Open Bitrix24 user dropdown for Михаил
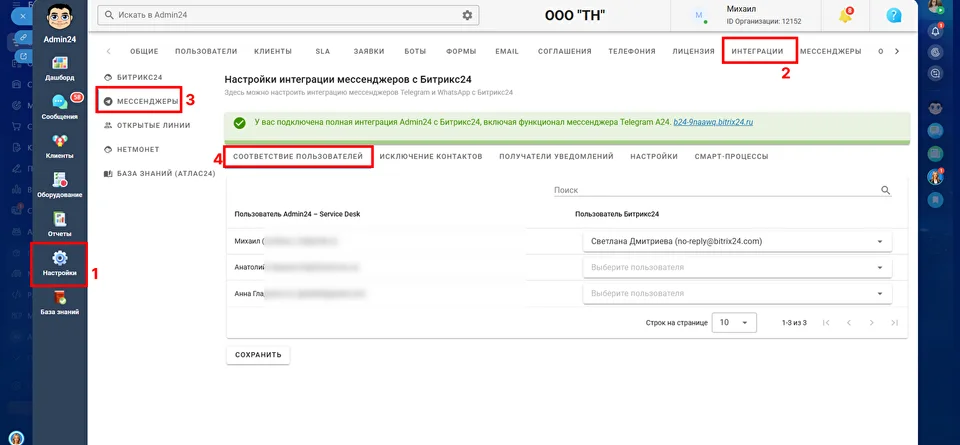960x445 pixels. 737,241
